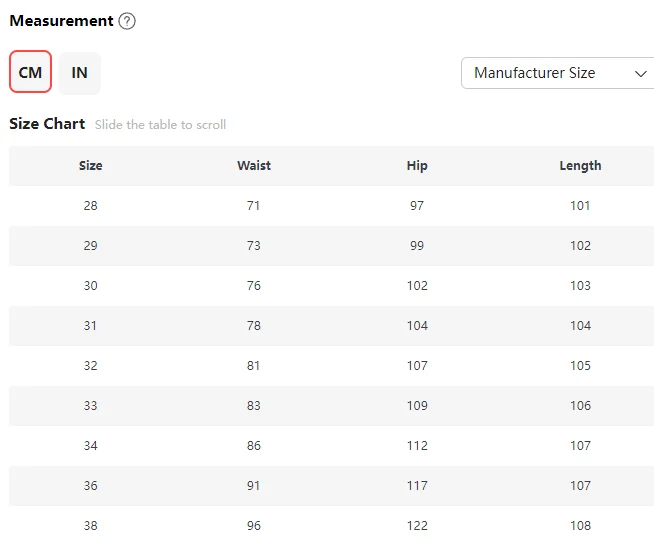Click hip value 122
This screenshot has width=654, height=552.
coord(418,526)
